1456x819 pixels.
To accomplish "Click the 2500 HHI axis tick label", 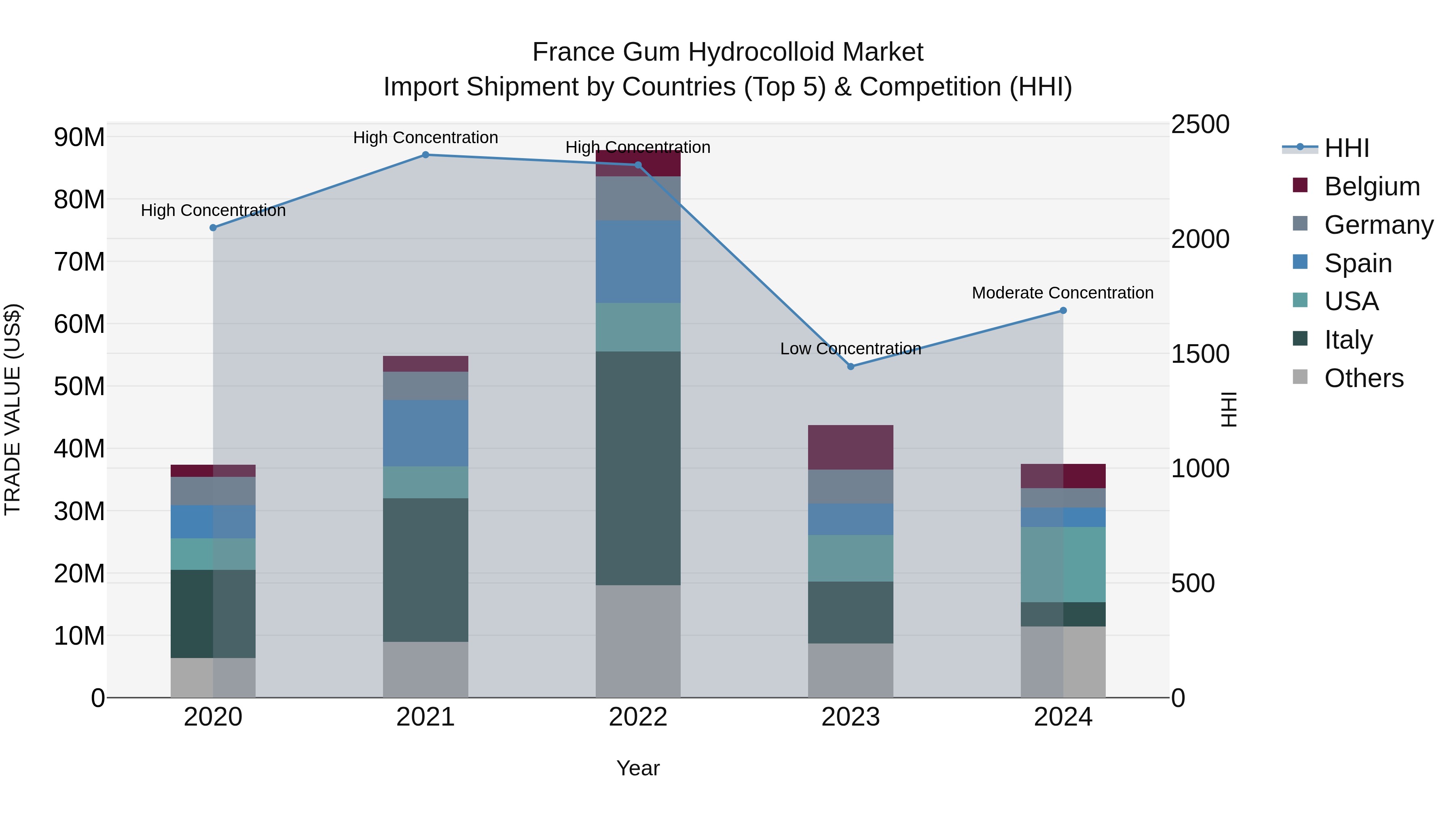I will pyautogui.click(x=1200, y=124).
